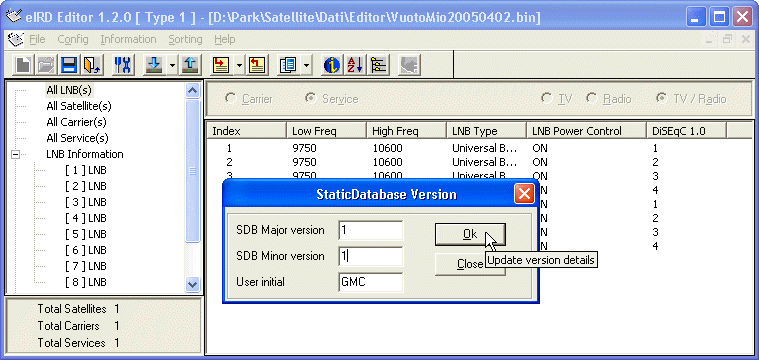Screen dimensions: 759x360
Task: Open the File menu
Action: click(x=37, y=39)
